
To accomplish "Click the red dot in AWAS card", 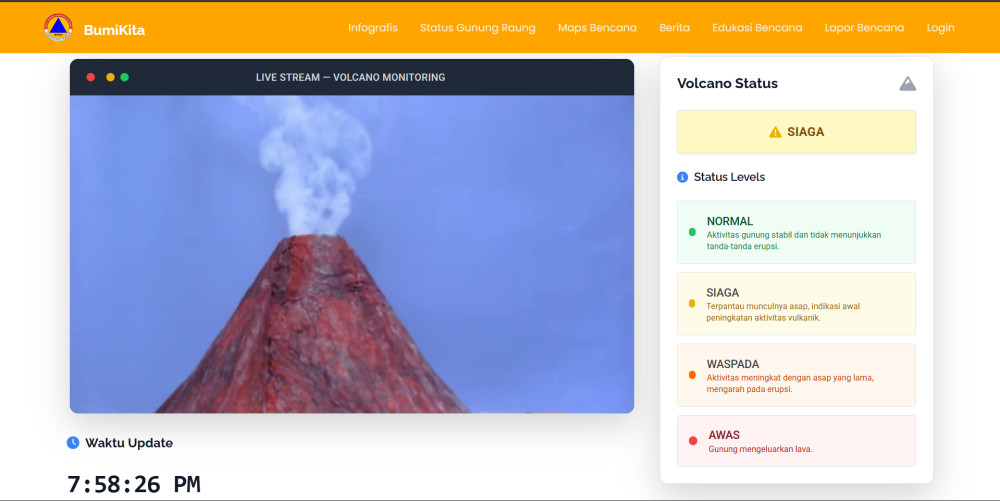I will point(692,441).
